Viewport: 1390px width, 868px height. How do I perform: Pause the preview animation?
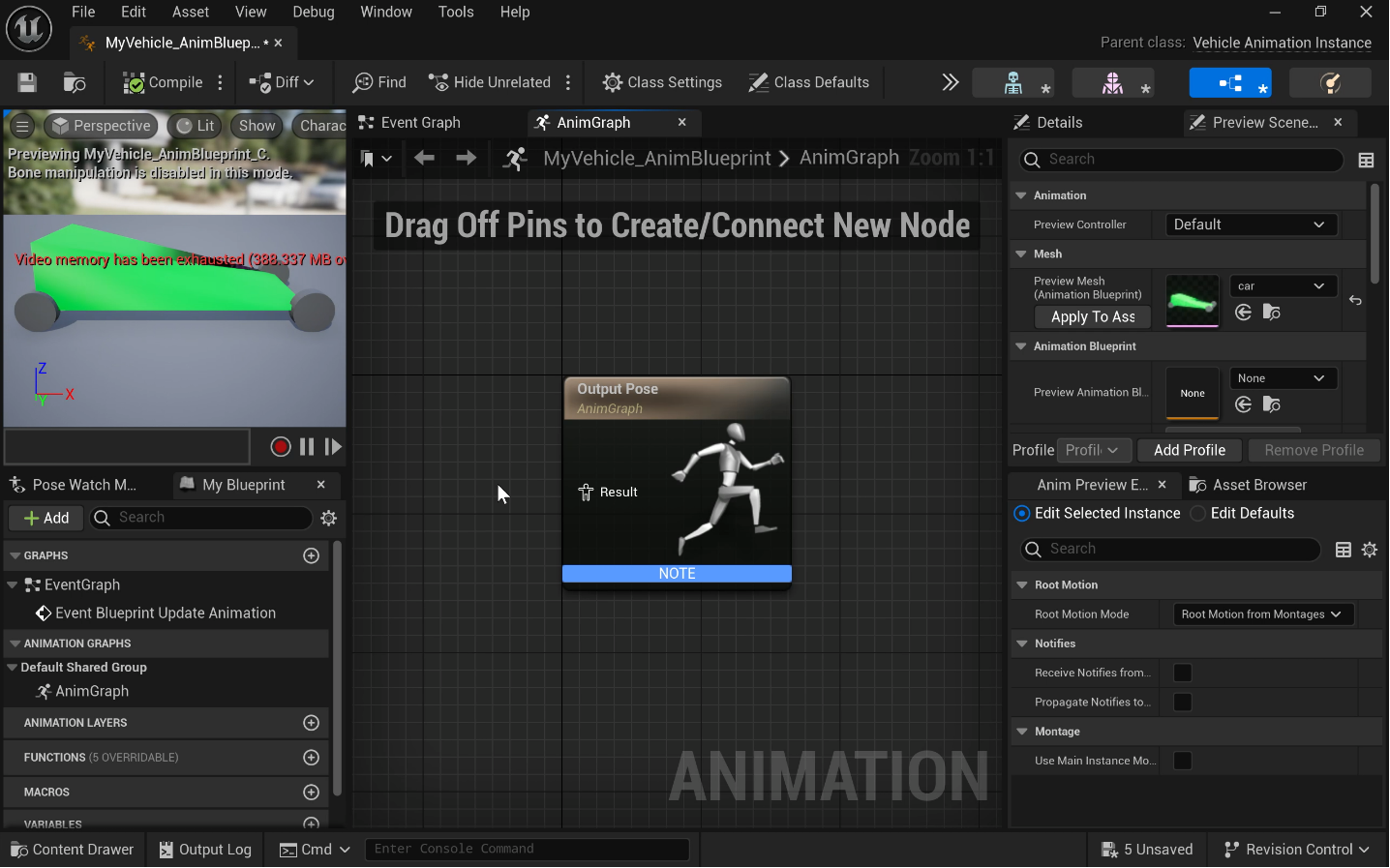(307, 446)
